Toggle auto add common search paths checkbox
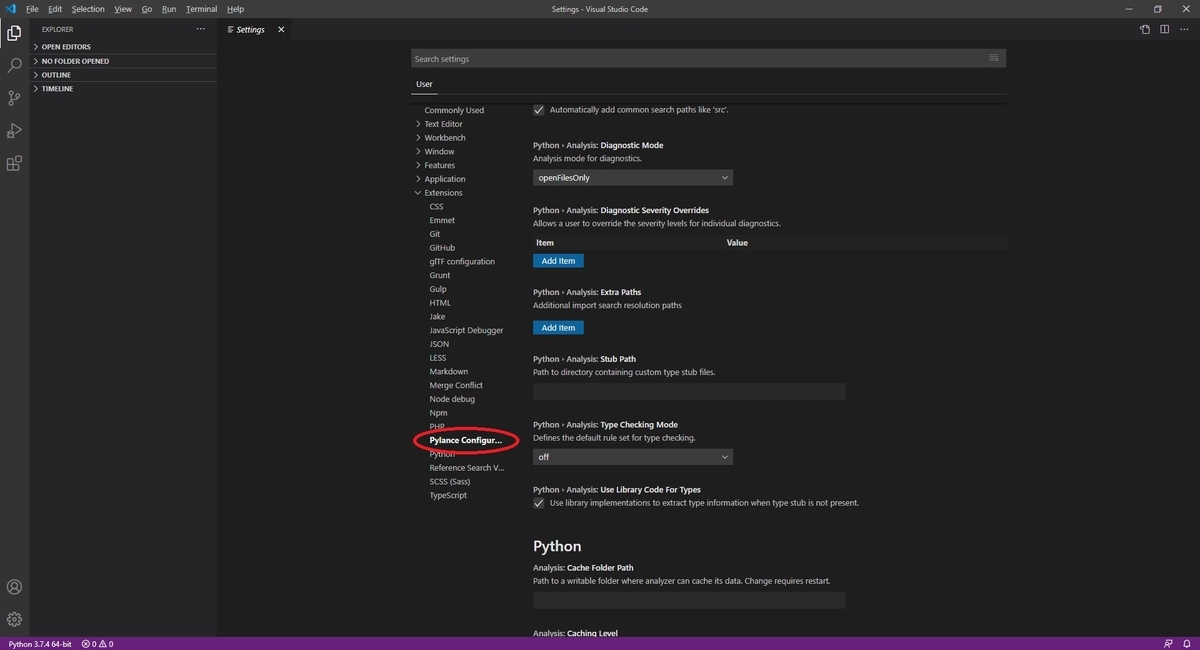 click(x=539, y=109)
